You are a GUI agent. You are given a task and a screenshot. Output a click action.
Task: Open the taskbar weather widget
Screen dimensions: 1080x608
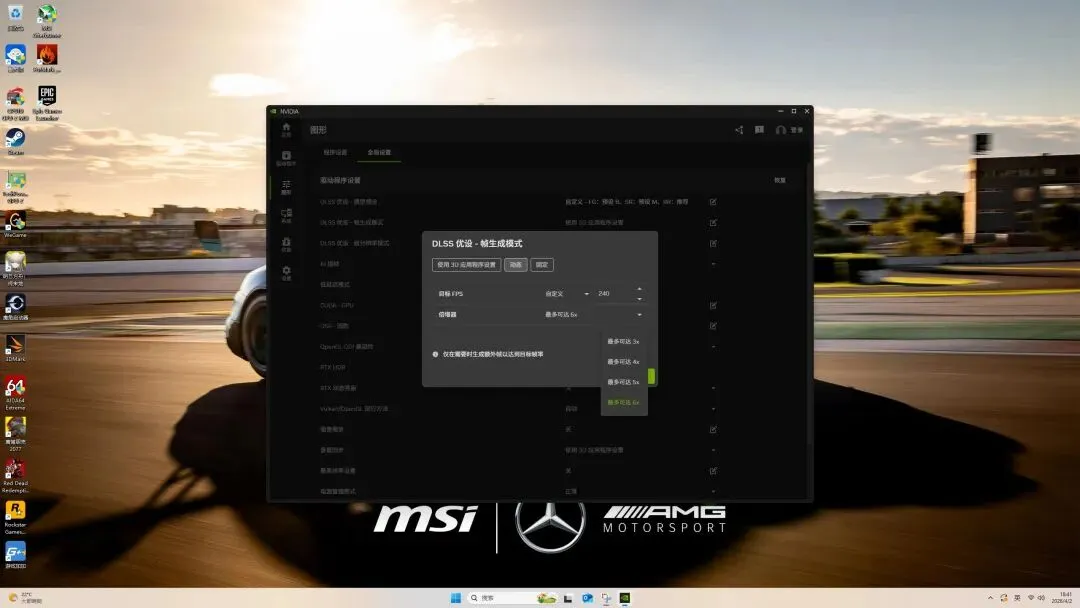[x=25, y=598]
